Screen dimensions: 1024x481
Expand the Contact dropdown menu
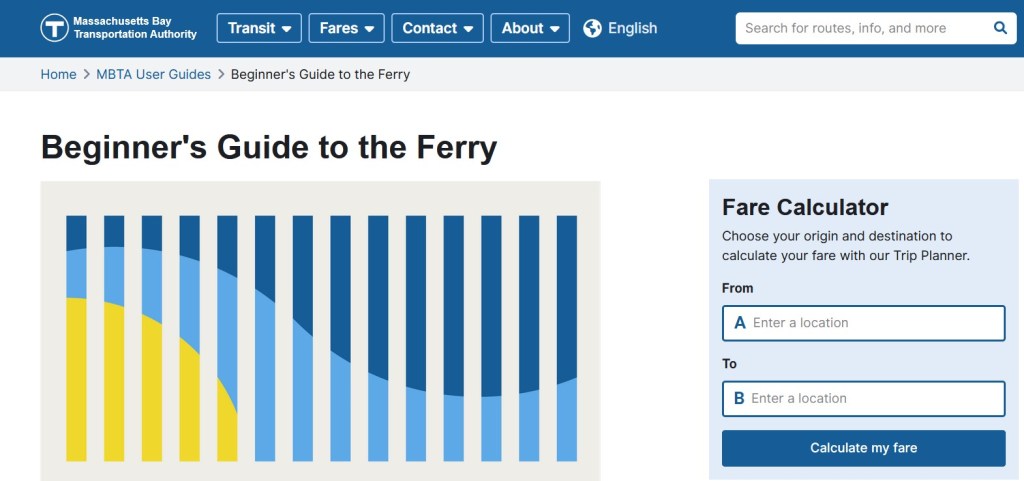click(437, 28)
